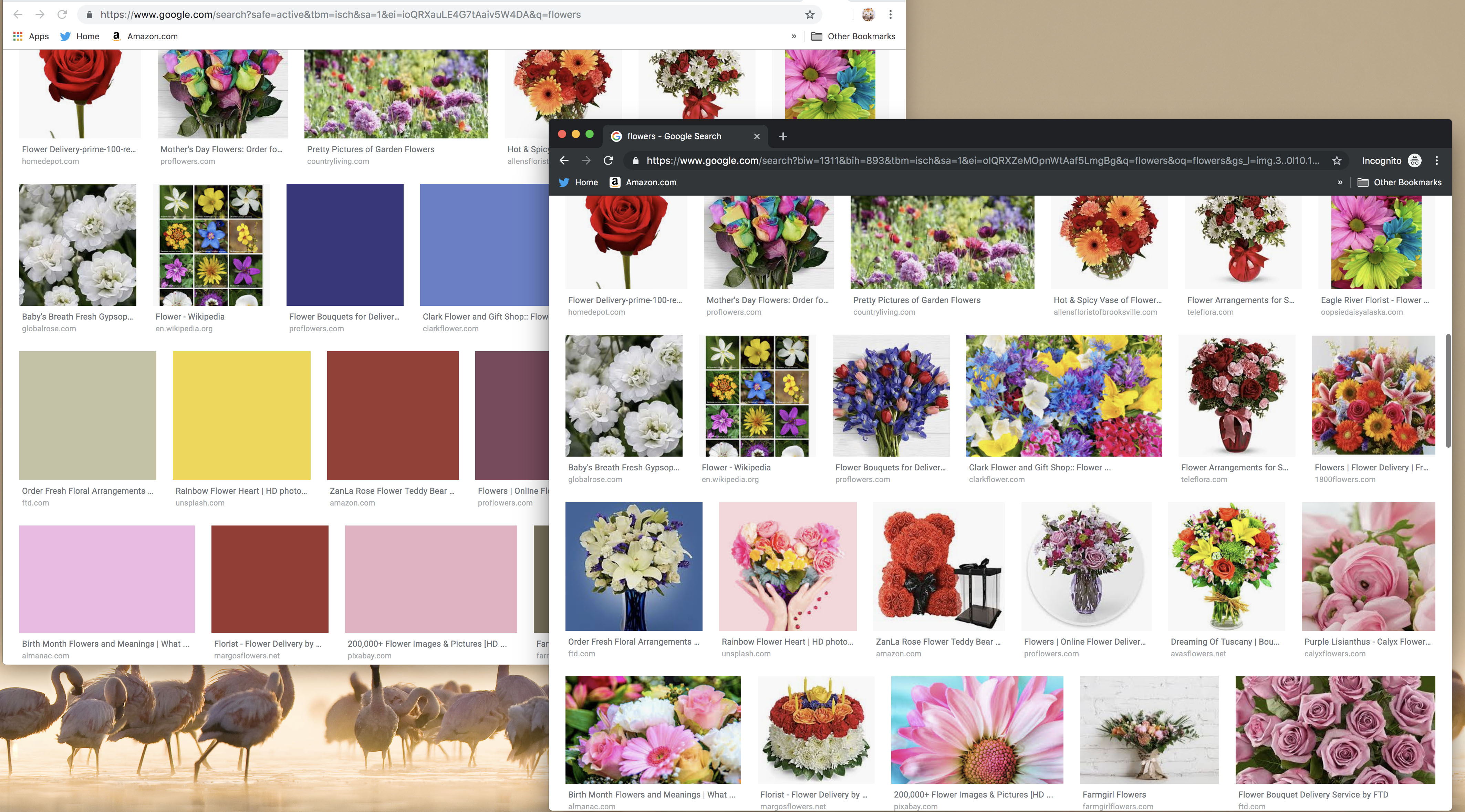The width and height of the screenshot is (1465, 812).
Task: Open the Chrome three-dot menu
Action: coord(1437,160)
